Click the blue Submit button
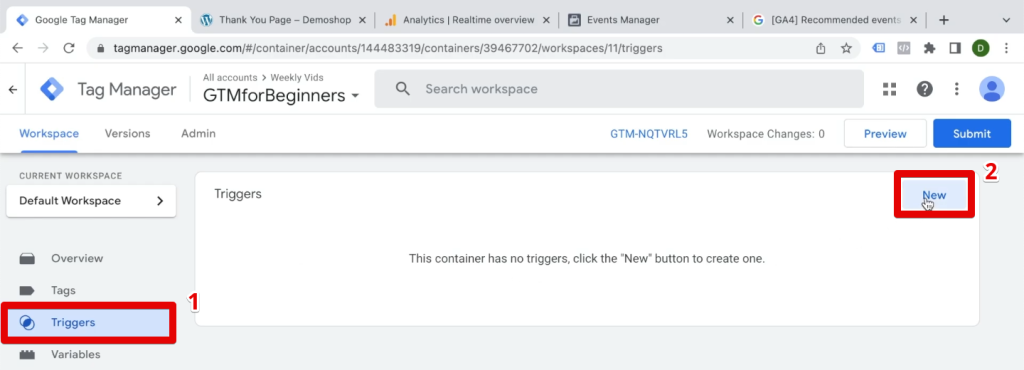The width and height of the screenshot is (1024, 370). [x=972, y=134]
